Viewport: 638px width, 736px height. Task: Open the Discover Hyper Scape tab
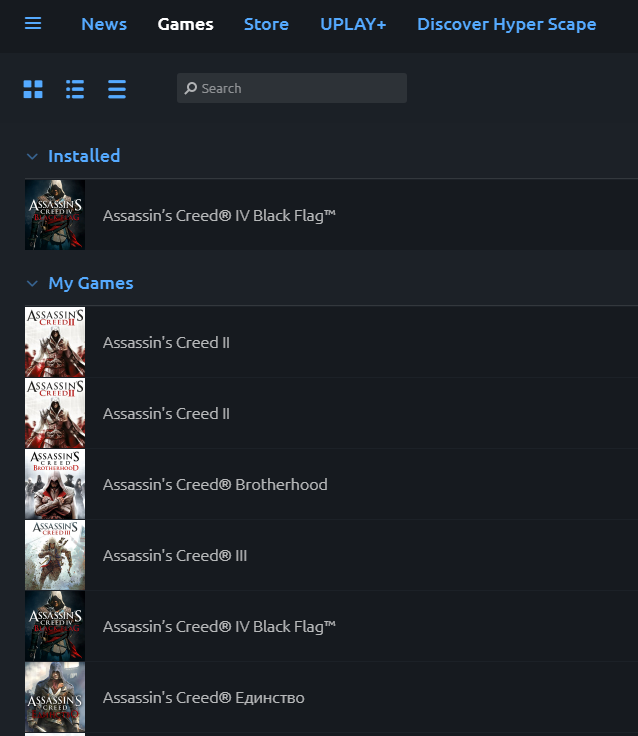pos(506,24)
